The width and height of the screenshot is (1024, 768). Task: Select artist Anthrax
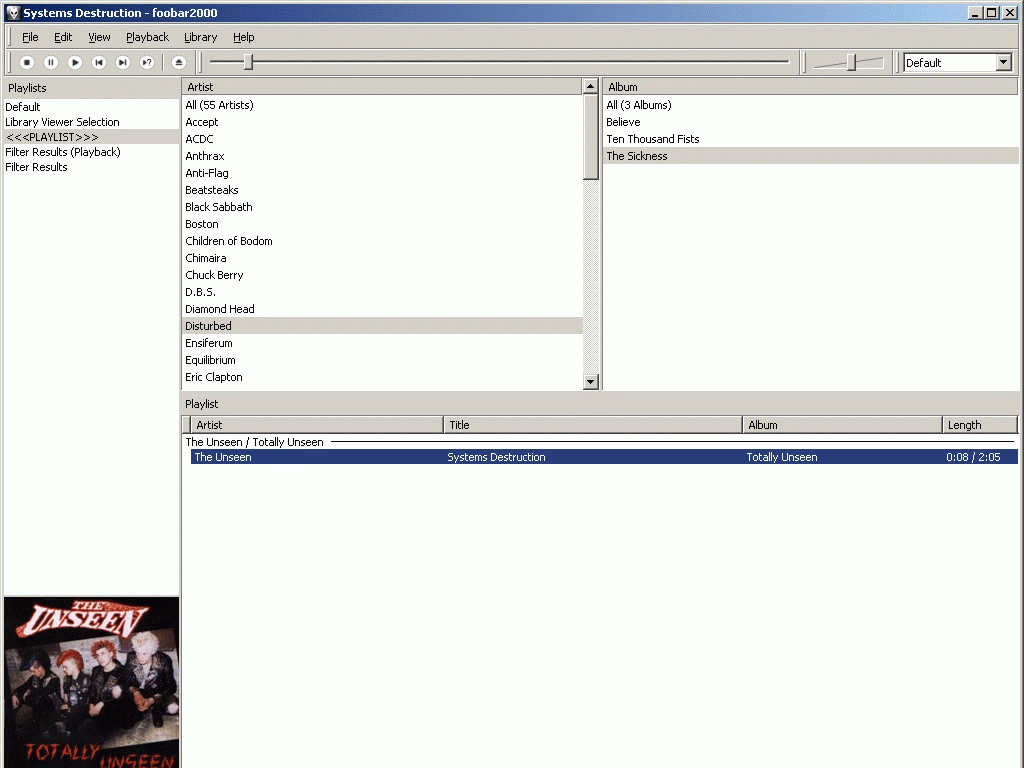point(382,156)
